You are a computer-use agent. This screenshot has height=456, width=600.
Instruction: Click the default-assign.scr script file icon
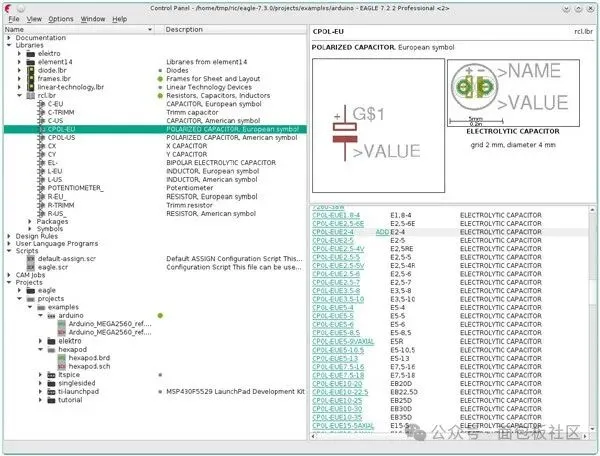click(31, 259)
